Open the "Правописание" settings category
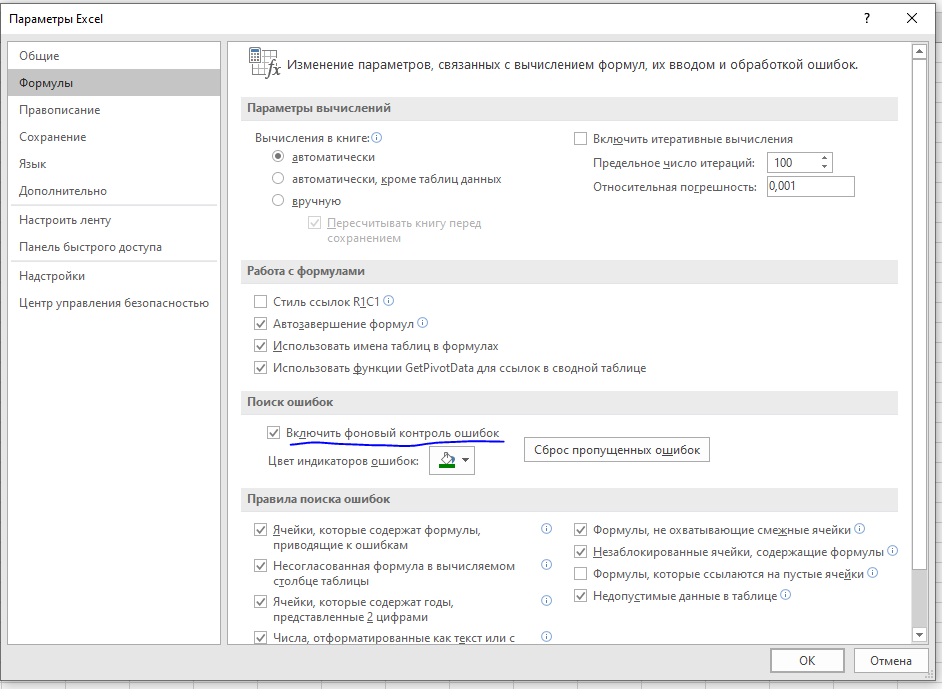942x689 pixels. pos(60,110)
